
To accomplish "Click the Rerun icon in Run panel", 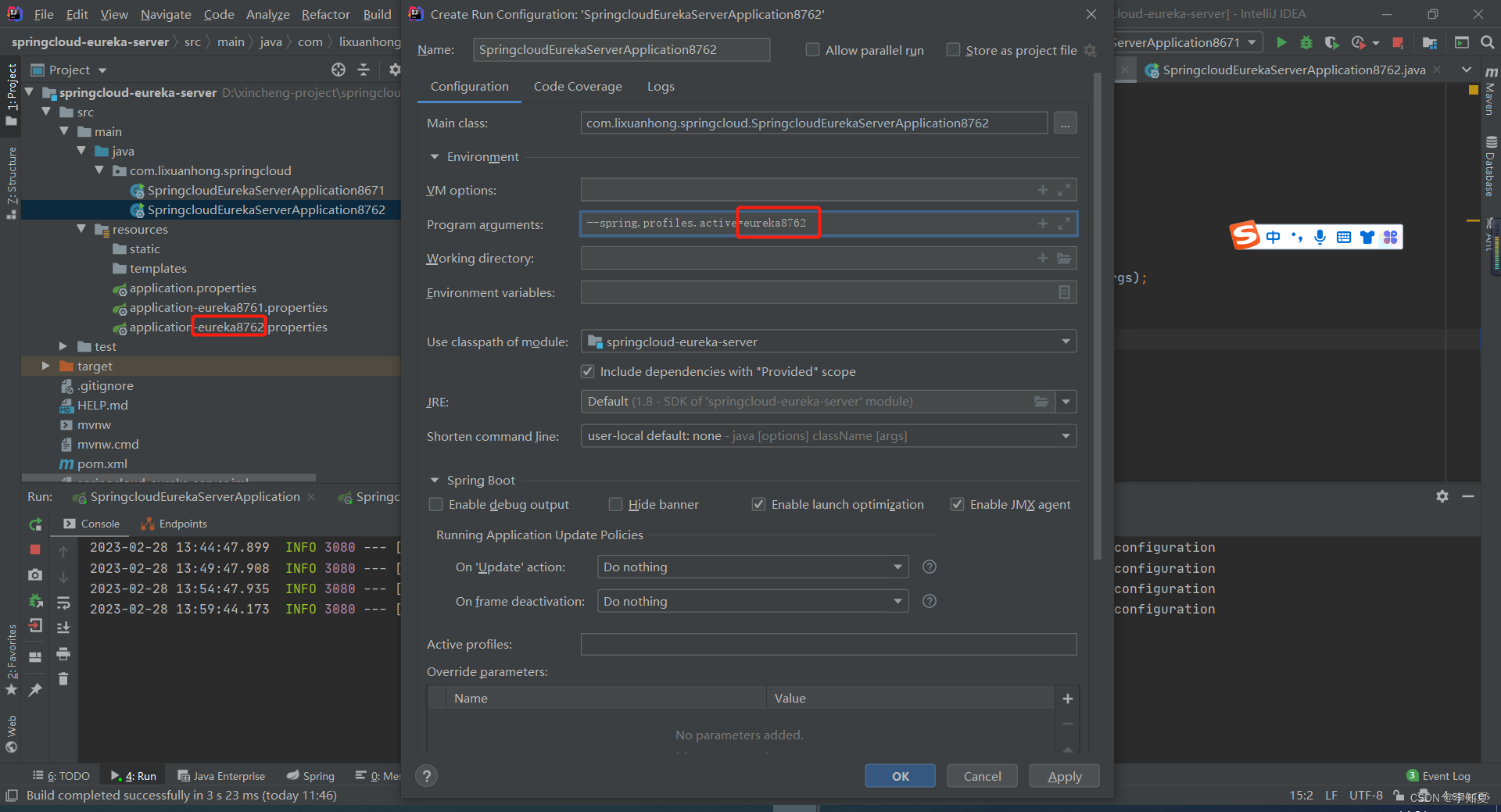I will point(35,524).
